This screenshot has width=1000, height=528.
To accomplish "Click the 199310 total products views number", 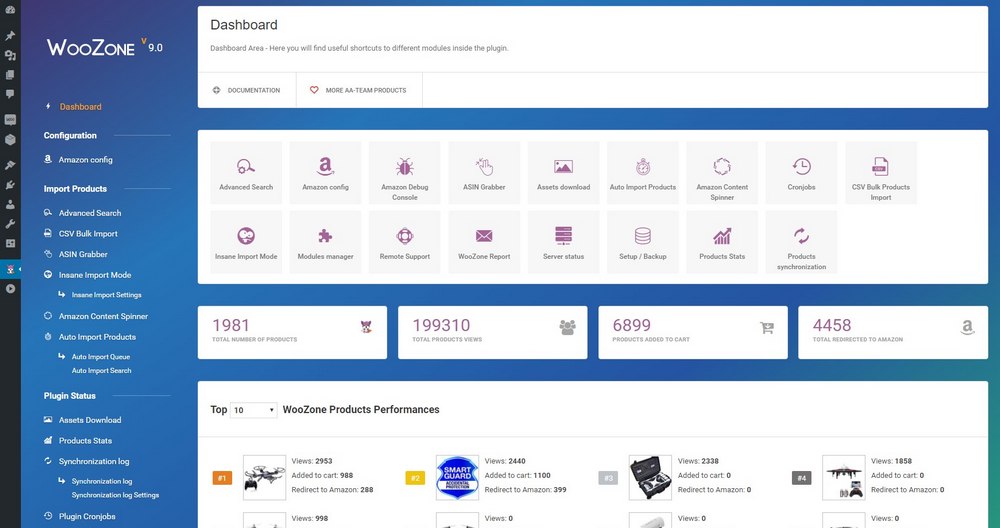I will pos(441,325).
